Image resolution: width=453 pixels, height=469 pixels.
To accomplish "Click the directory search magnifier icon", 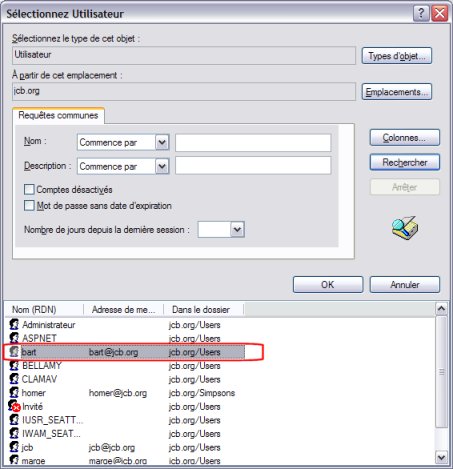I will pyautogui.click(x=405, y=228).
